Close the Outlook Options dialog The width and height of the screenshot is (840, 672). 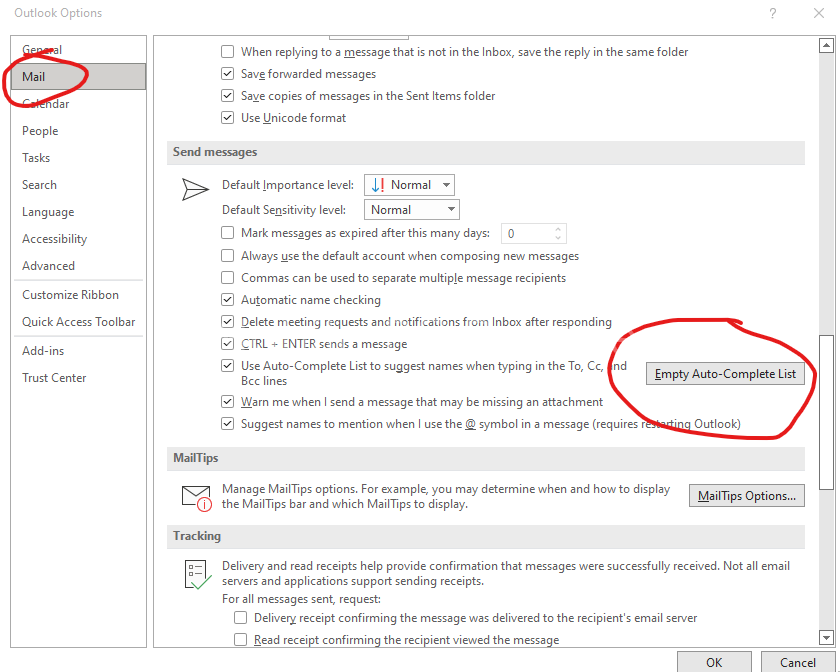coord(817,14)
